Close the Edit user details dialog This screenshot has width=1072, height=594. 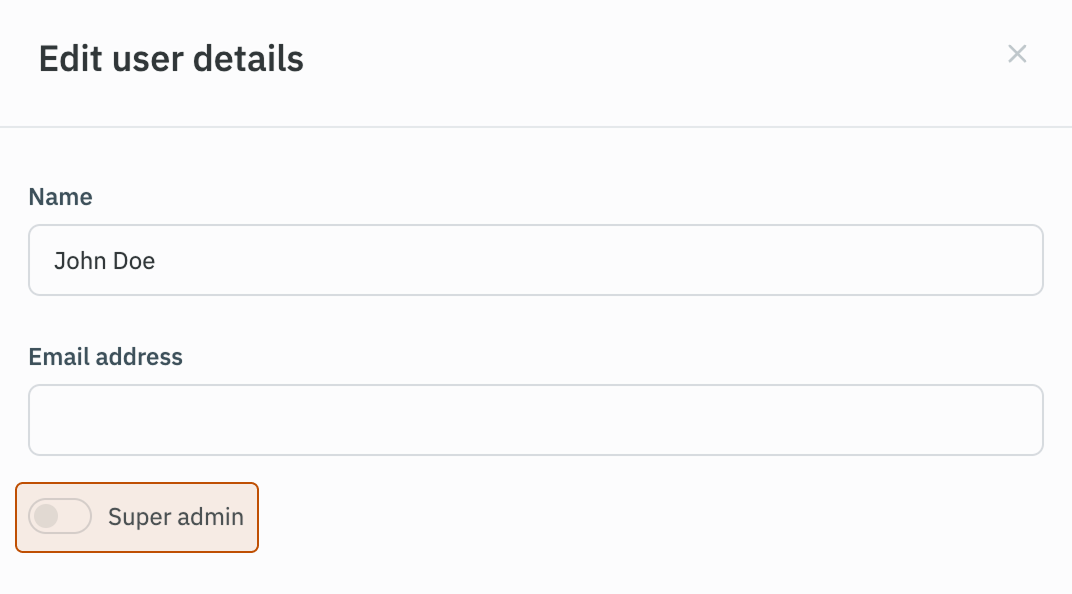point(1017,54)
